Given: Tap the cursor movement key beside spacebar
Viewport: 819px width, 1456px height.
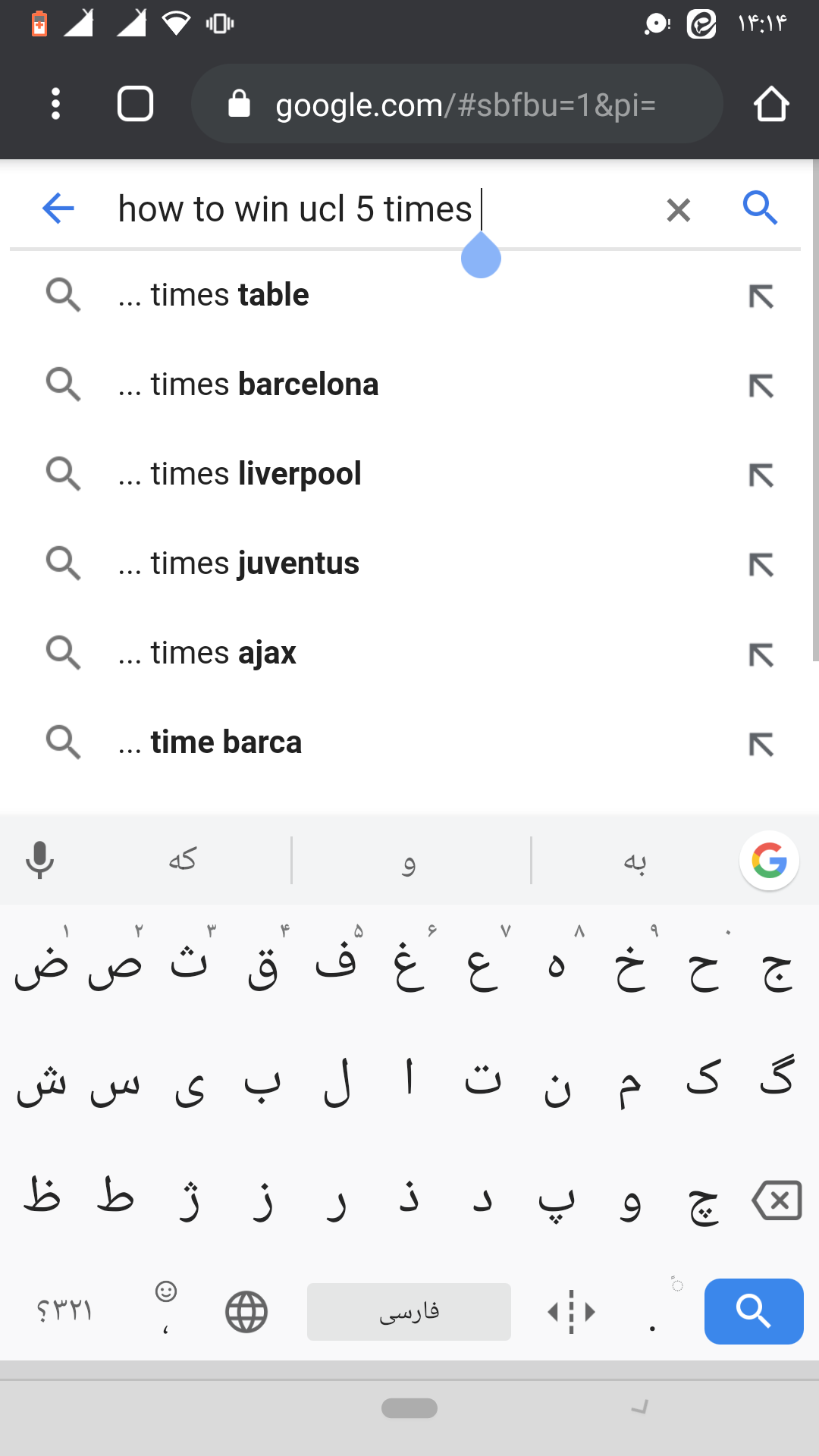Looking at the screenshot, I should coord(572,1312).
